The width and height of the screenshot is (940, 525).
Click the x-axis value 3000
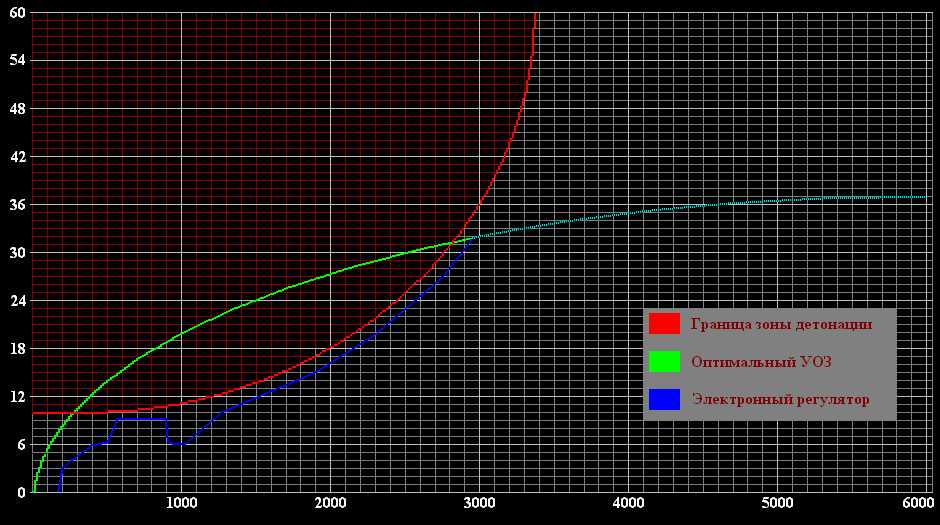tap(479, 503)
